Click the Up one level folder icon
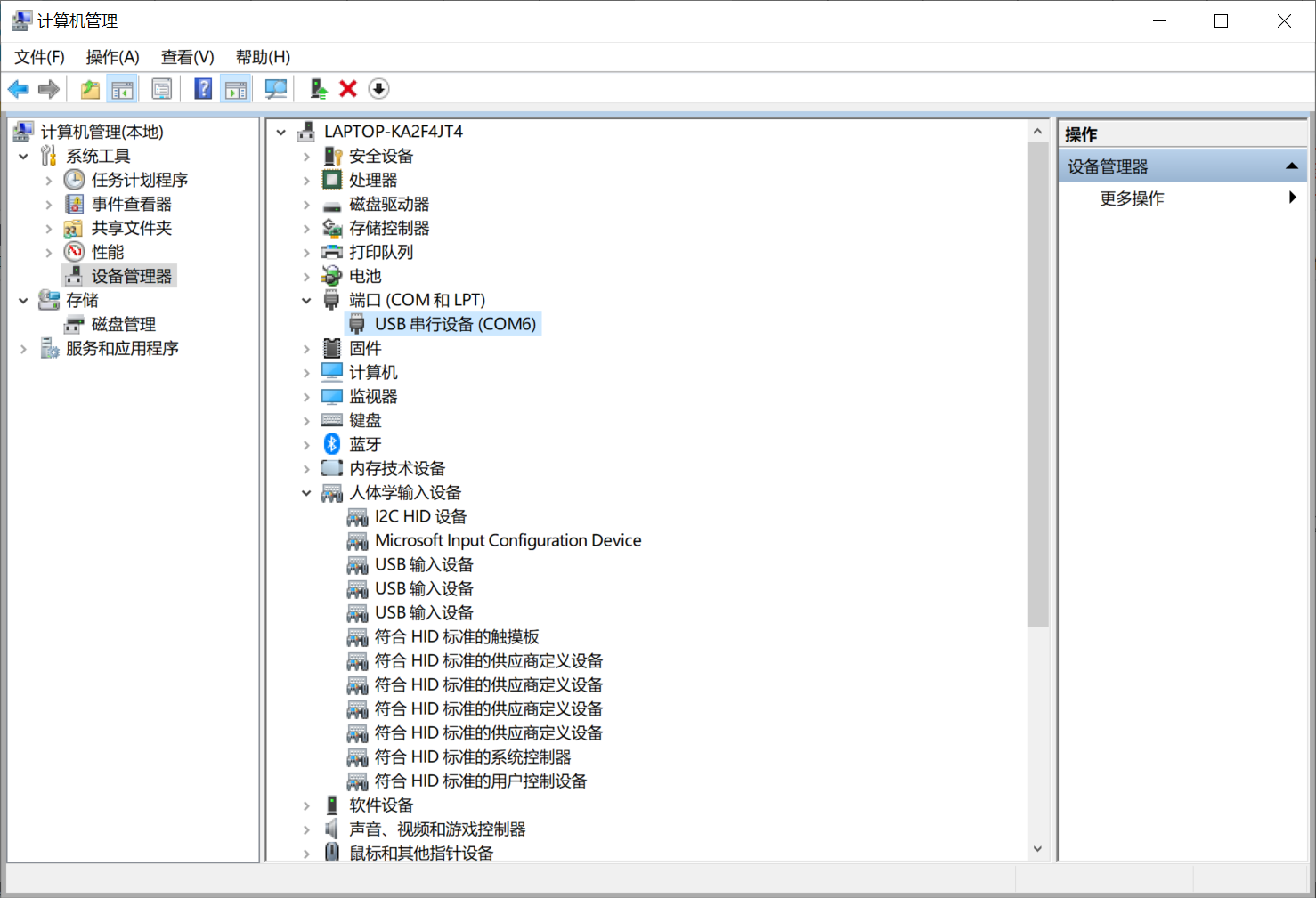Screen dimensions: 1316x898 click(x=90, y=89)
